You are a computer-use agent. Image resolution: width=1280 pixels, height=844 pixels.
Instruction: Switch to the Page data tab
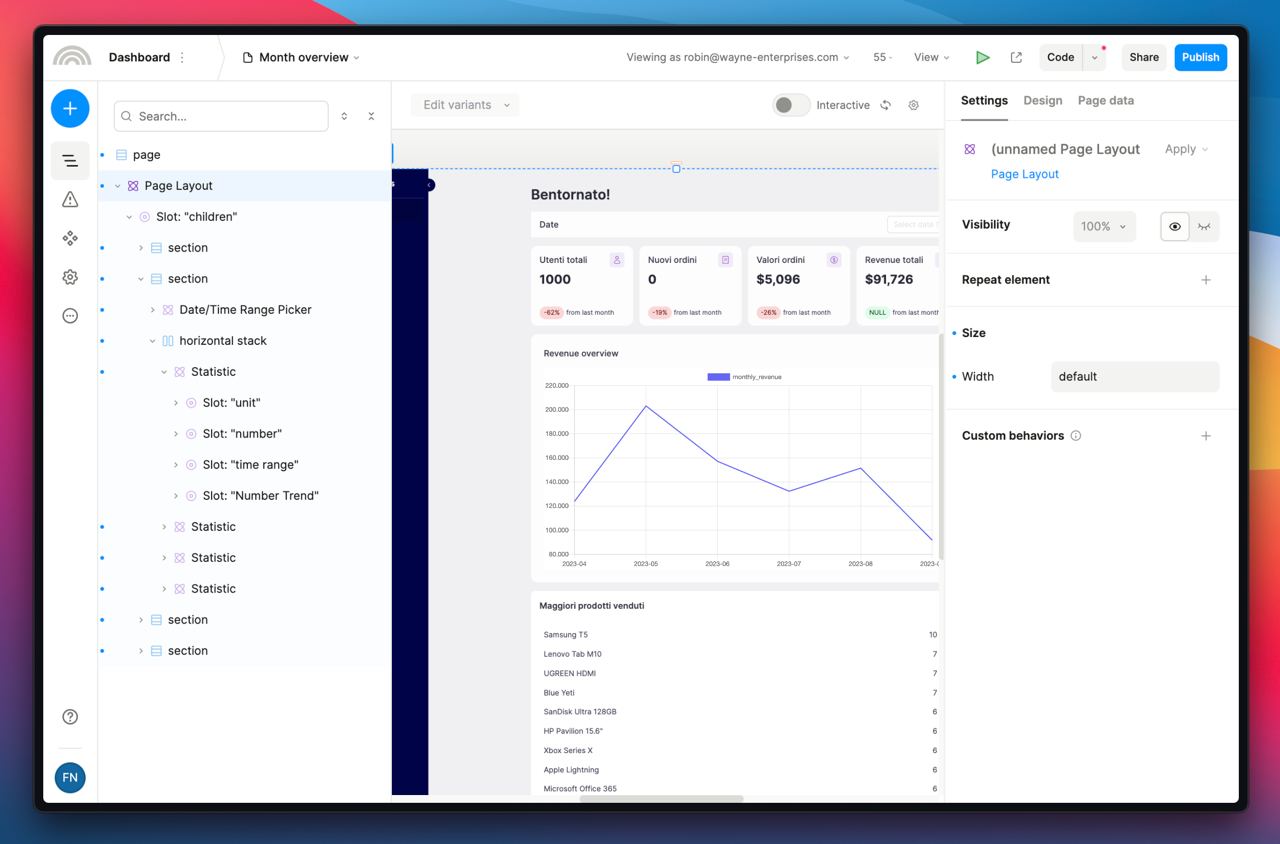tap(1106, 101)
